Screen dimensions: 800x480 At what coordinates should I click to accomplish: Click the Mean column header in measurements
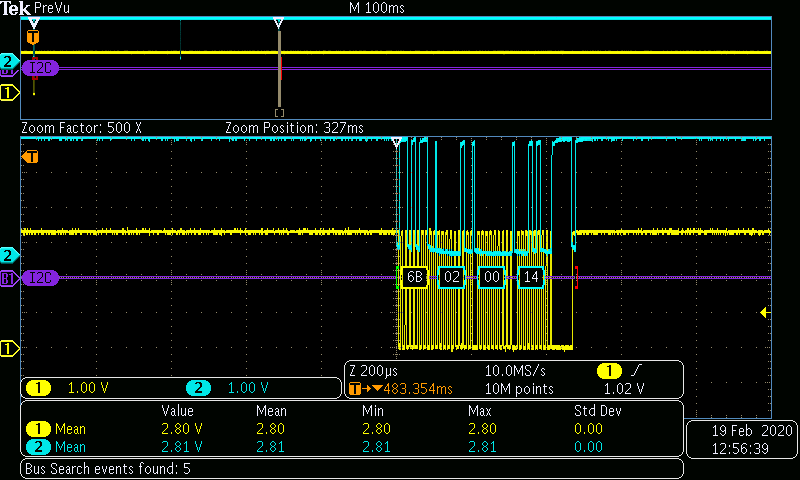click(271, 411)
